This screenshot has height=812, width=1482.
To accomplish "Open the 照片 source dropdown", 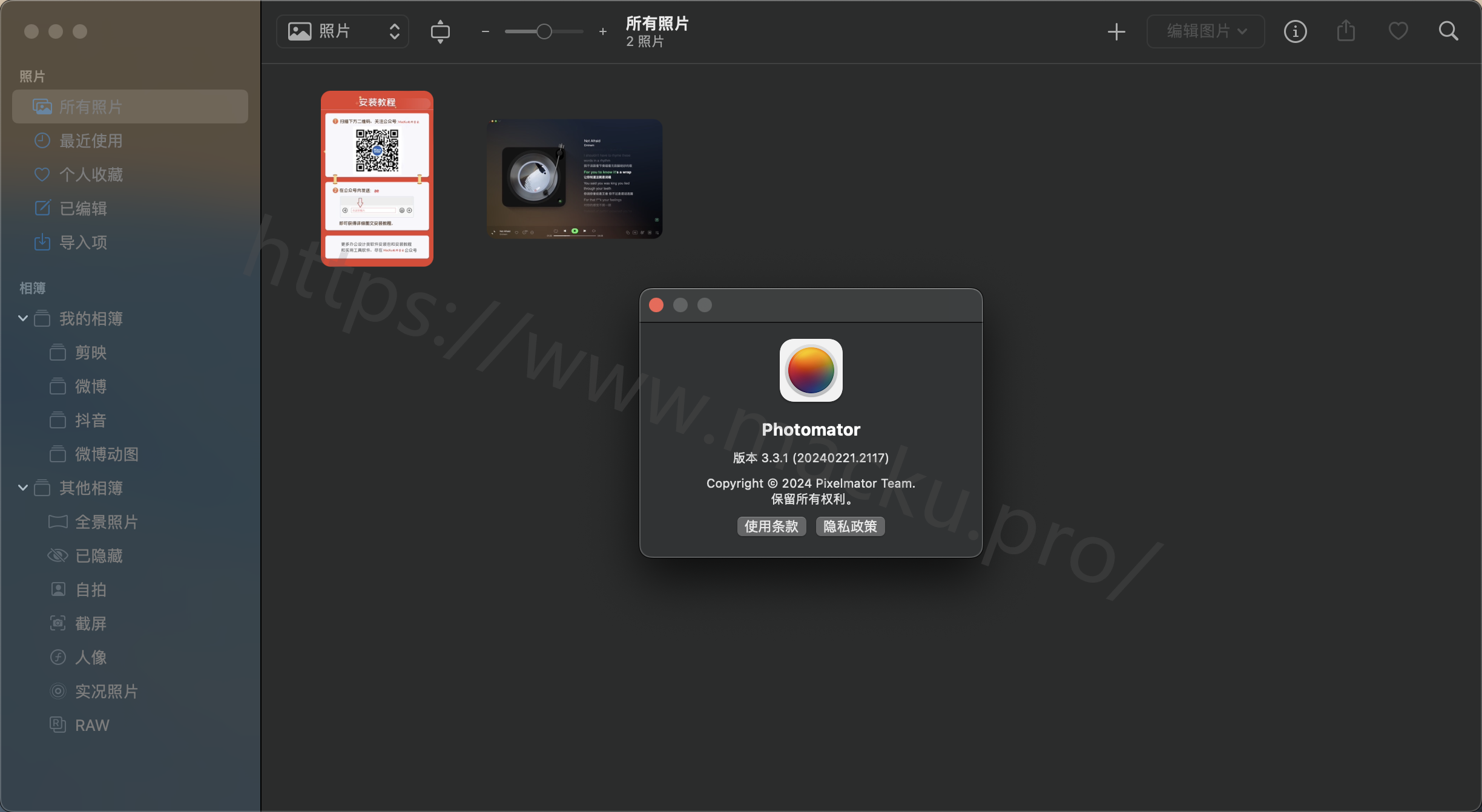I will 343,31.
